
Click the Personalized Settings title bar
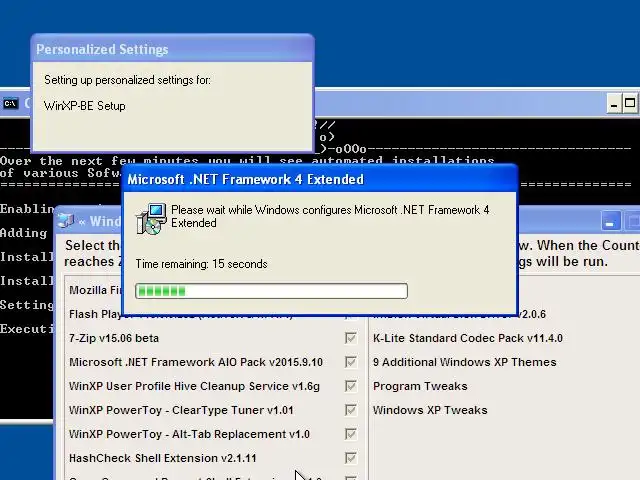tap(172, 49)
